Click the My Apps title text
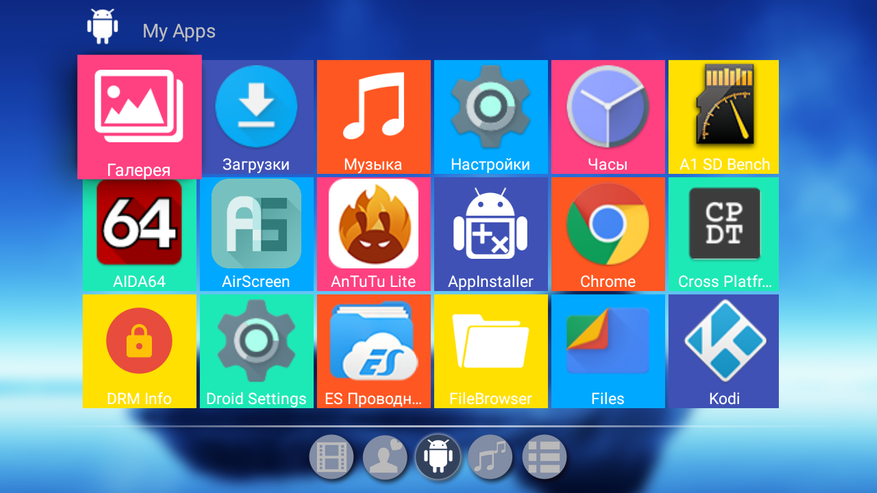Image resolution: width=877 pixels, height=493 pixels. 179,31
